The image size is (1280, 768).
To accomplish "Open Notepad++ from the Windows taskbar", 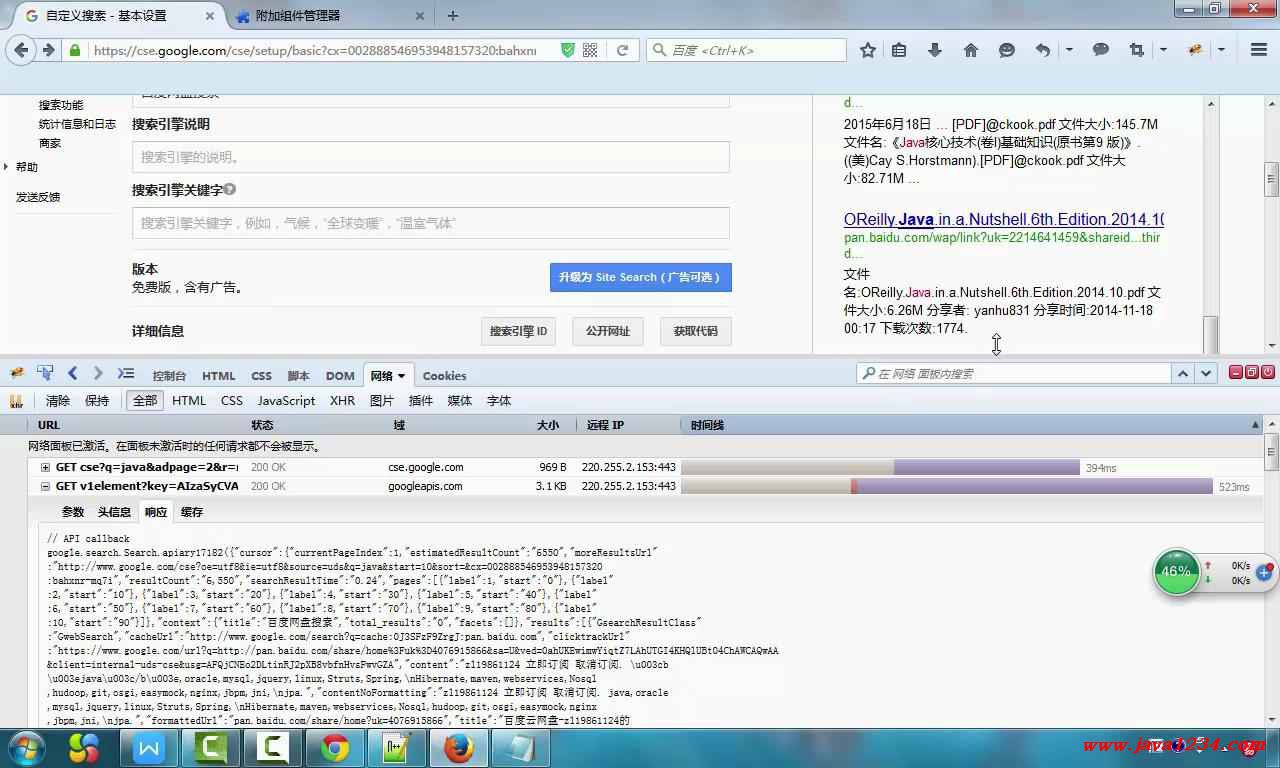I will coord(397,747).
